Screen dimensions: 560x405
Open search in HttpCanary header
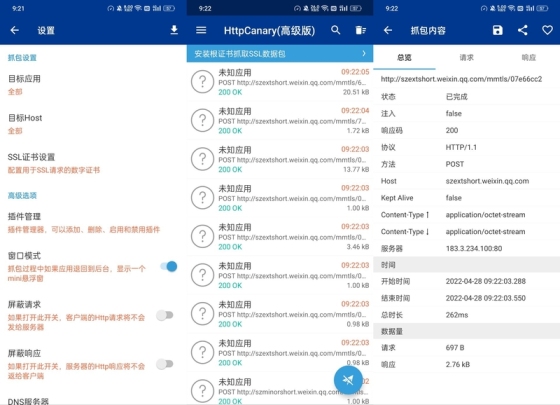(335, 30)
